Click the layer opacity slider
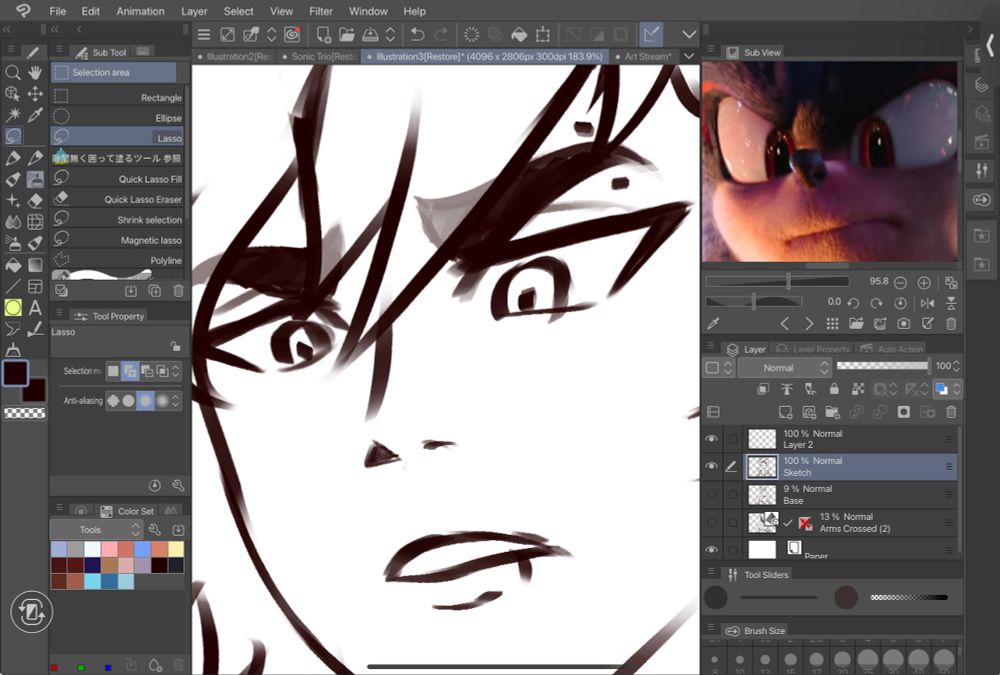The image size is (1000, 675). tap(882, 366)
